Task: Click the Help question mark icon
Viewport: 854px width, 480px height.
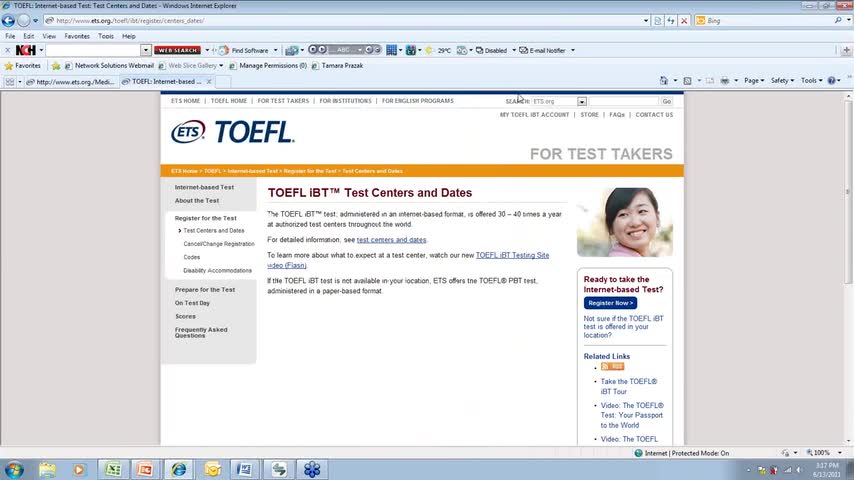Action: 832,81
